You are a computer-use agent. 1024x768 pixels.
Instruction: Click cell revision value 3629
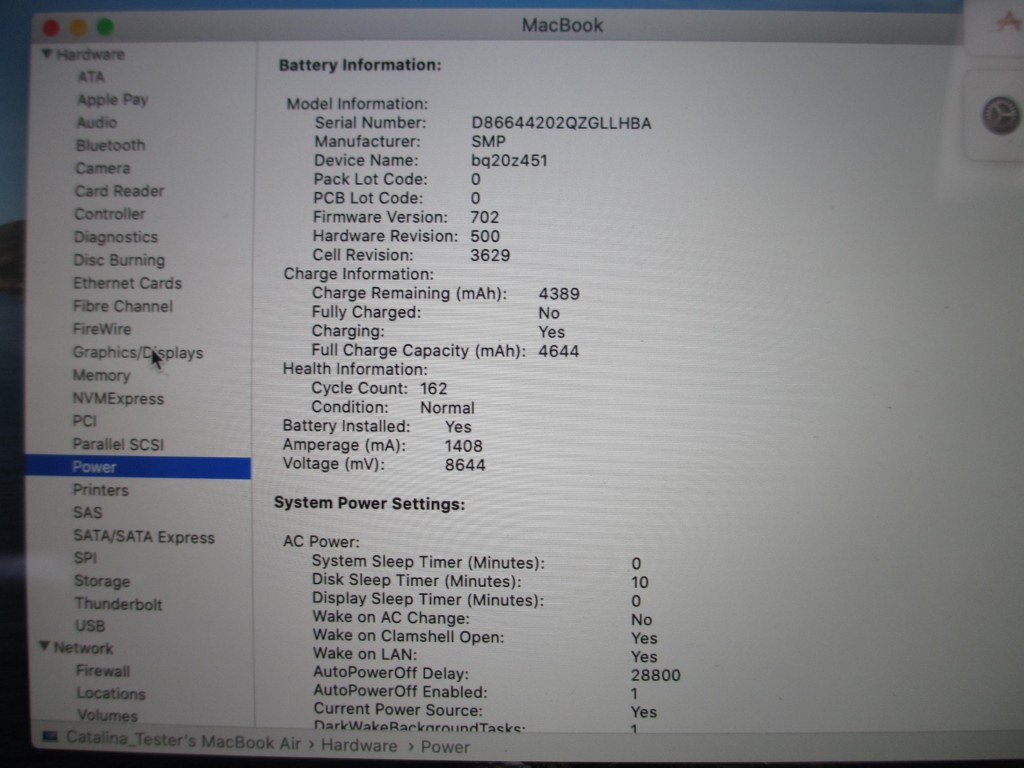tap(490, 255)
